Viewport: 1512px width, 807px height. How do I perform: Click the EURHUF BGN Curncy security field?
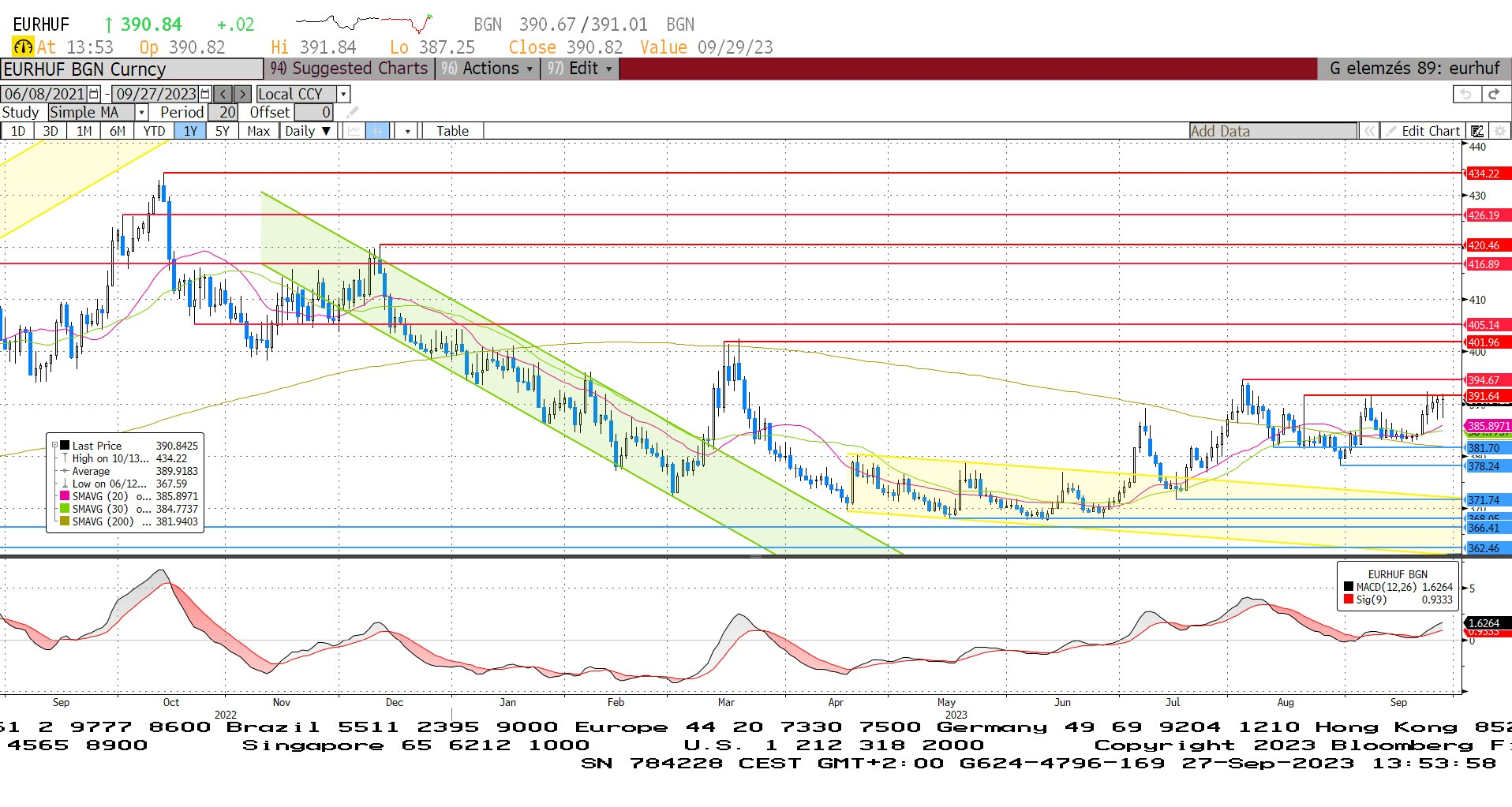131,69
